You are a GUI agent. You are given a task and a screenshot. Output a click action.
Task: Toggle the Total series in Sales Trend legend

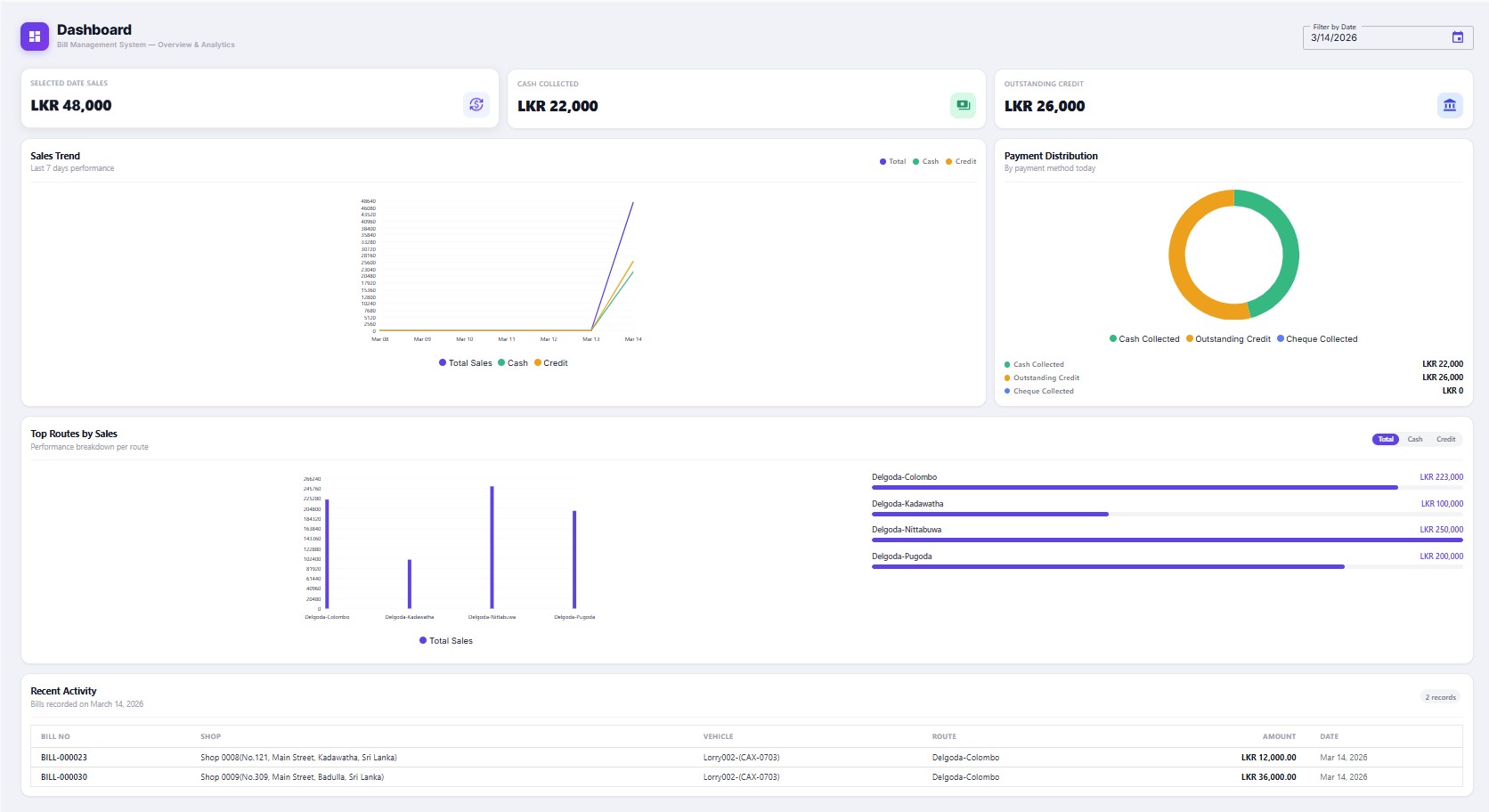[891, 161]
